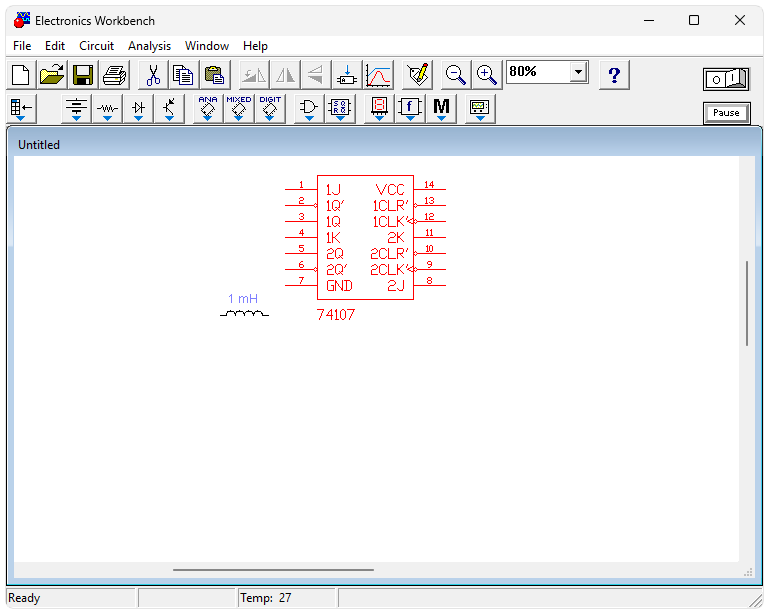The image size is (767, 614).
Task: Open the Favorites parts bin
Action: pyautogui.click(x=21, y=109)
